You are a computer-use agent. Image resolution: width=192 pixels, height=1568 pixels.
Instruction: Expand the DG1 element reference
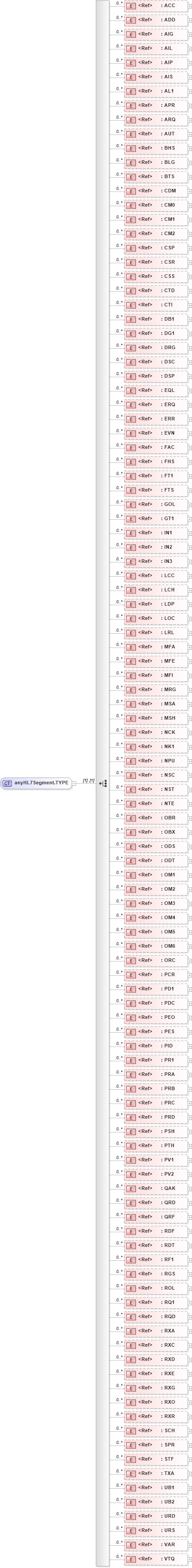pos(190,334)
